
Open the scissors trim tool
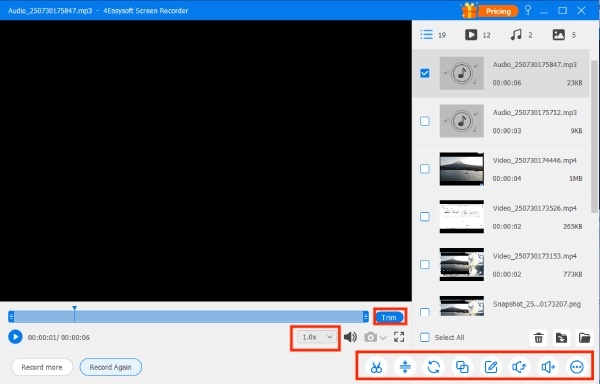point(376,367)
